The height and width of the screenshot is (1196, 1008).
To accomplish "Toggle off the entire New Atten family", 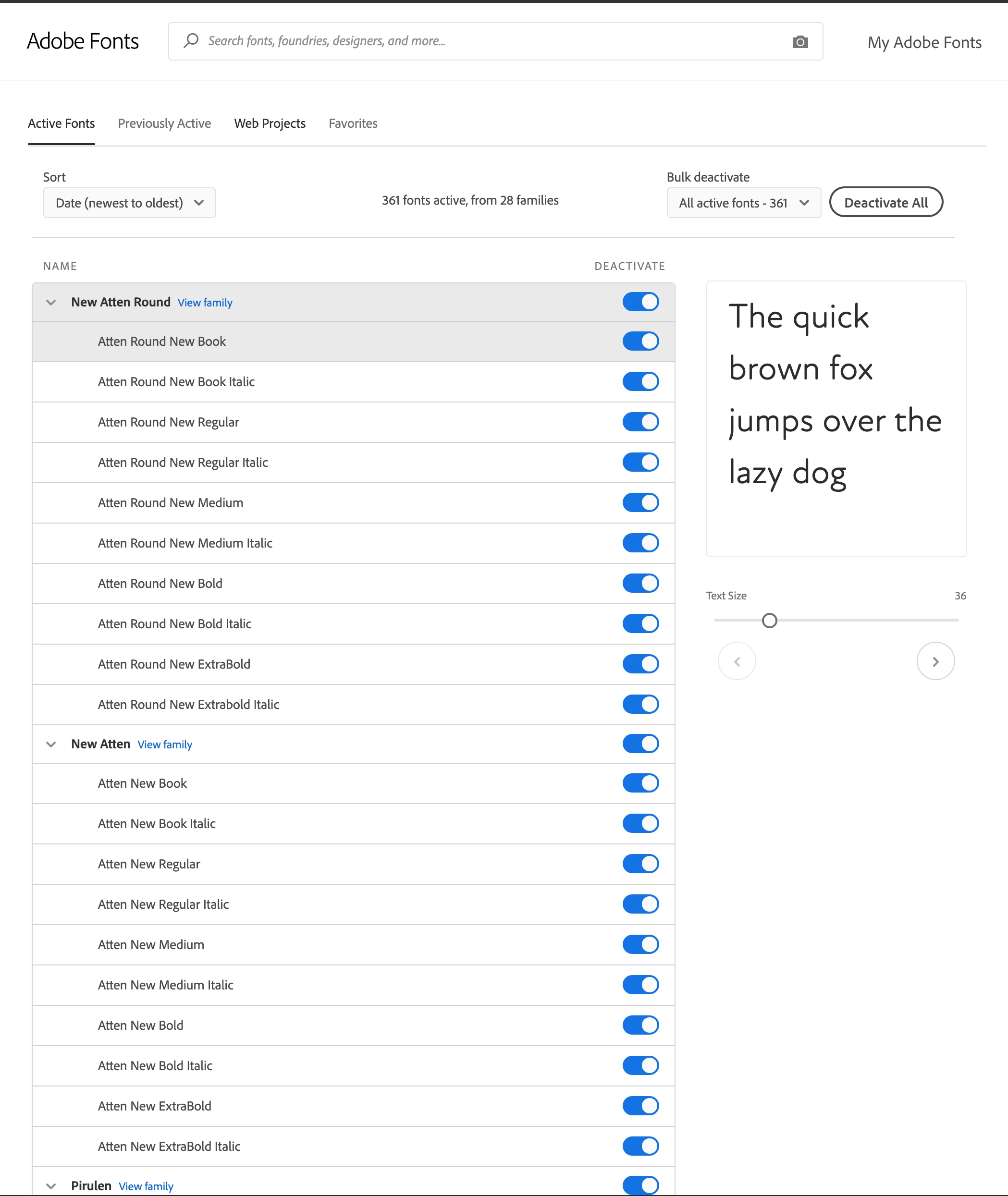I will [x=640, y=744].
